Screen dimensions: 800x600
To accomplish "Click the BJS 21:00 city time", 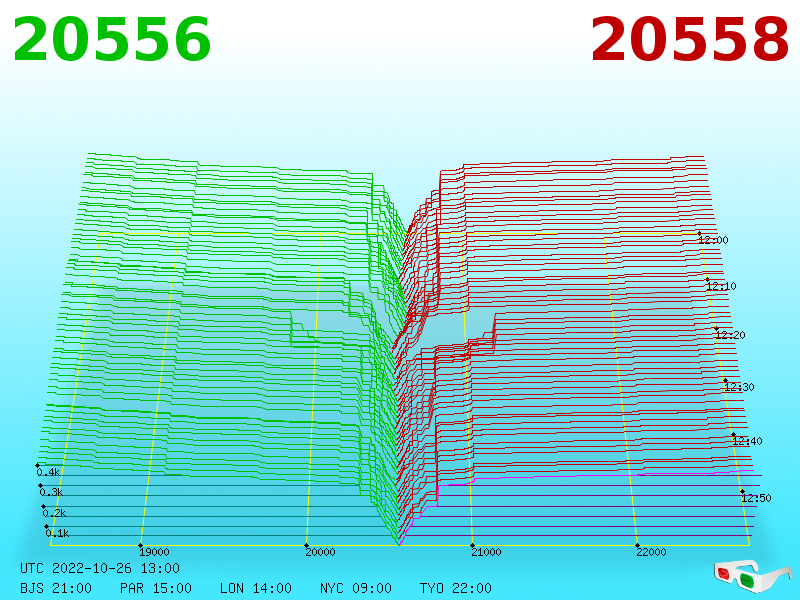I will (x=56, y=588).
